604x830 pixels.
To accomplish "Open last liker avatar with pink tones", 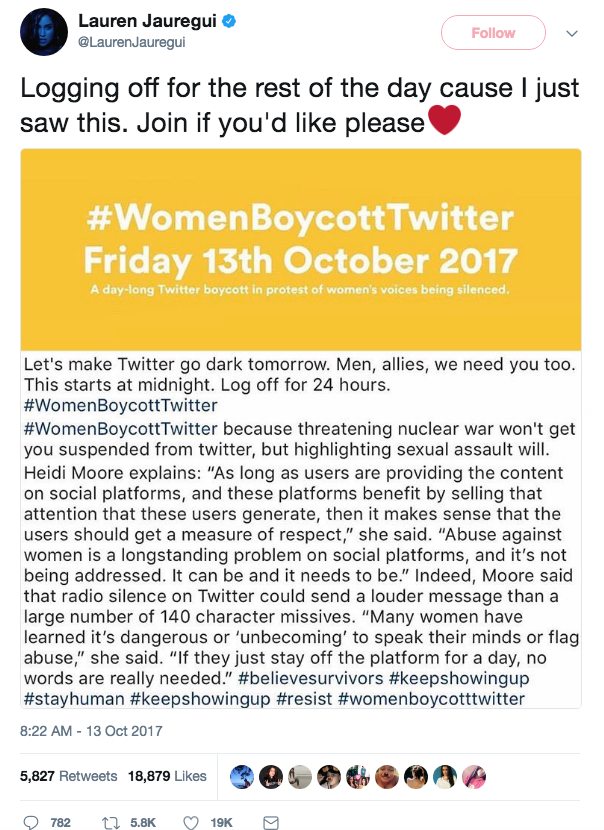I will pyautogui.click(x=473, y=776).
